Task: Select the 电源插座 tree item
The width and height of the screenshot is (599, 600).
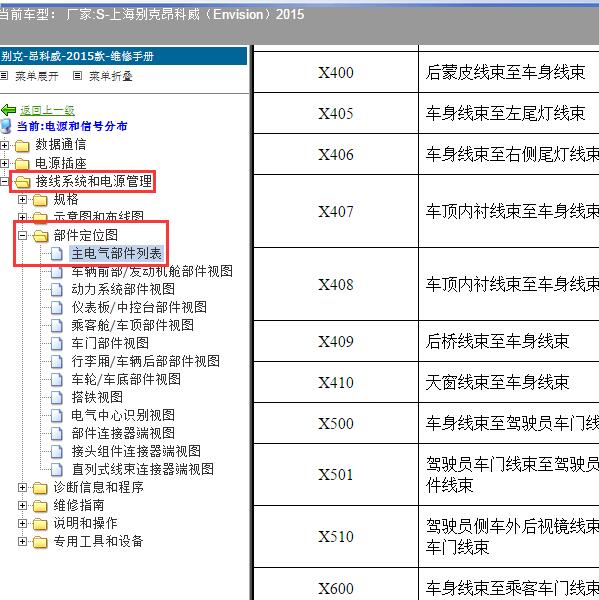Action: point(61,163)
